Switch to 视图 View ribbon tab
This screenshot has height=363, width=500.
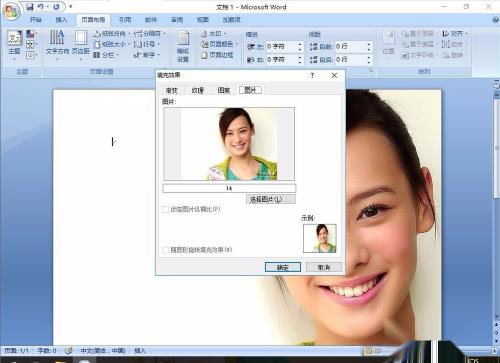pyautogui.click(x=203, y=20)
